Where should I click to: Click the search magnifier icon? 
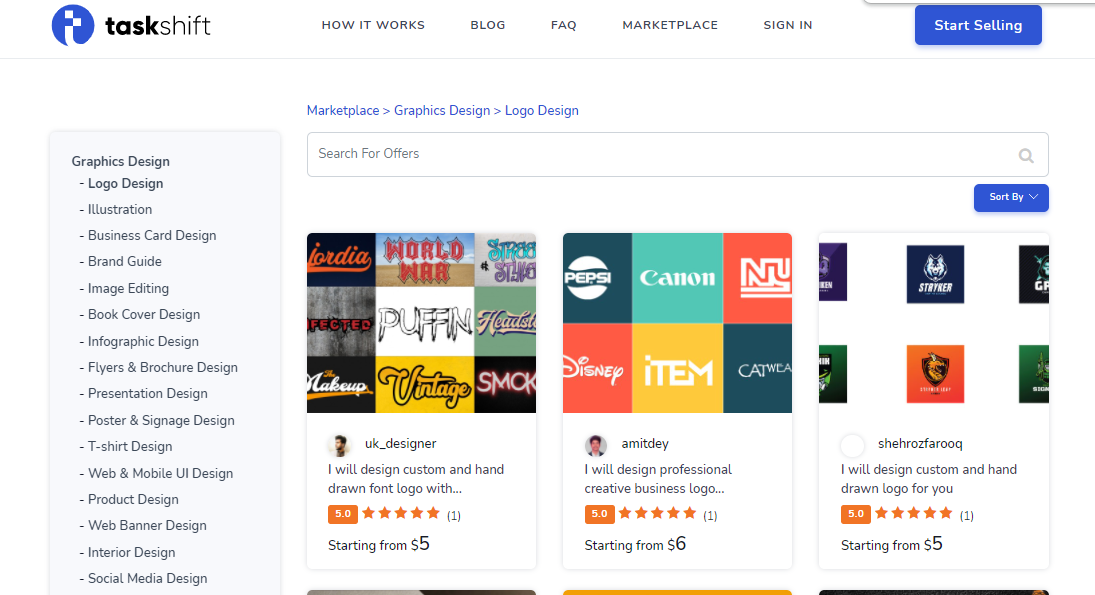[1025, 155]
